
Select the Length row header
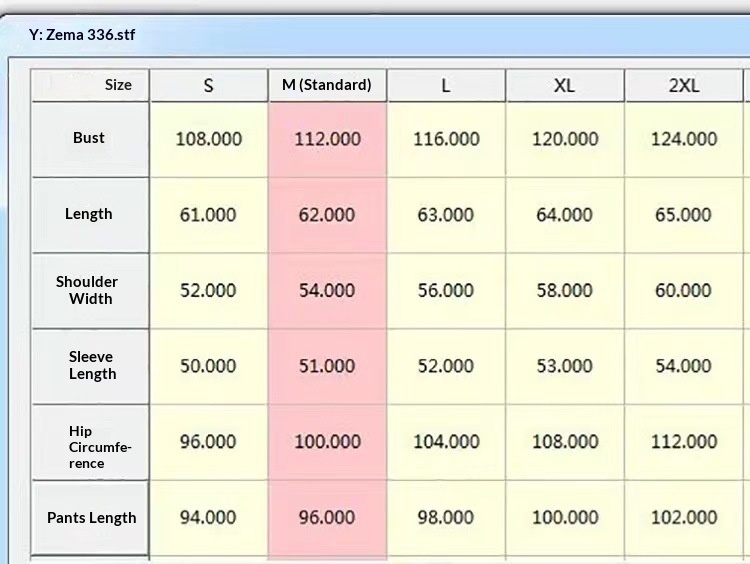(x=90, y=215)
